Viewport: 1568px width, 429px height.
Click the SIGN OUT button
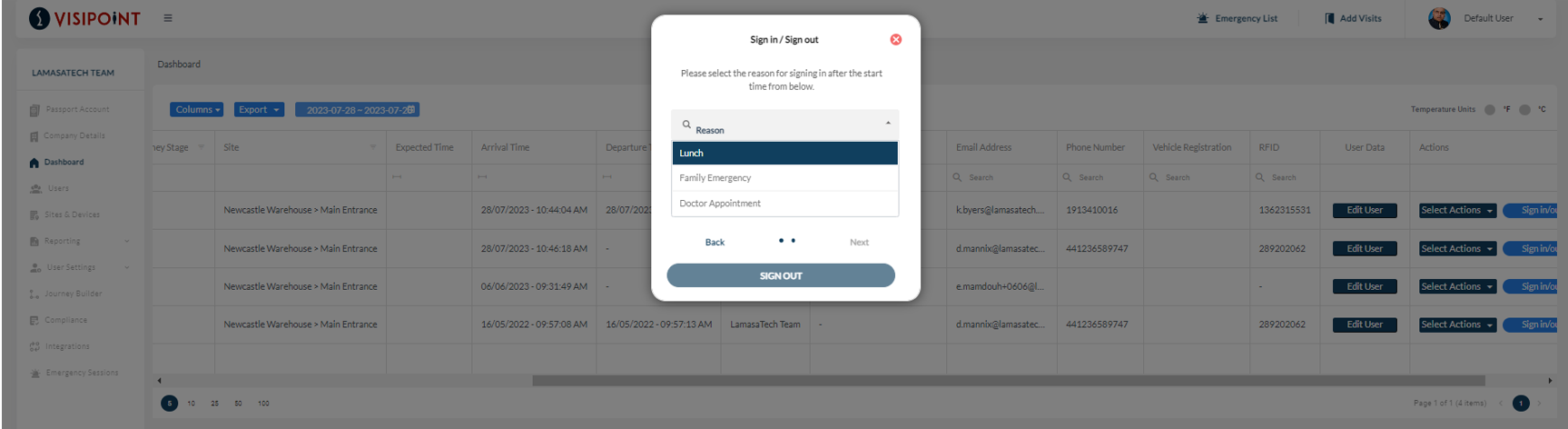[781, 275]
